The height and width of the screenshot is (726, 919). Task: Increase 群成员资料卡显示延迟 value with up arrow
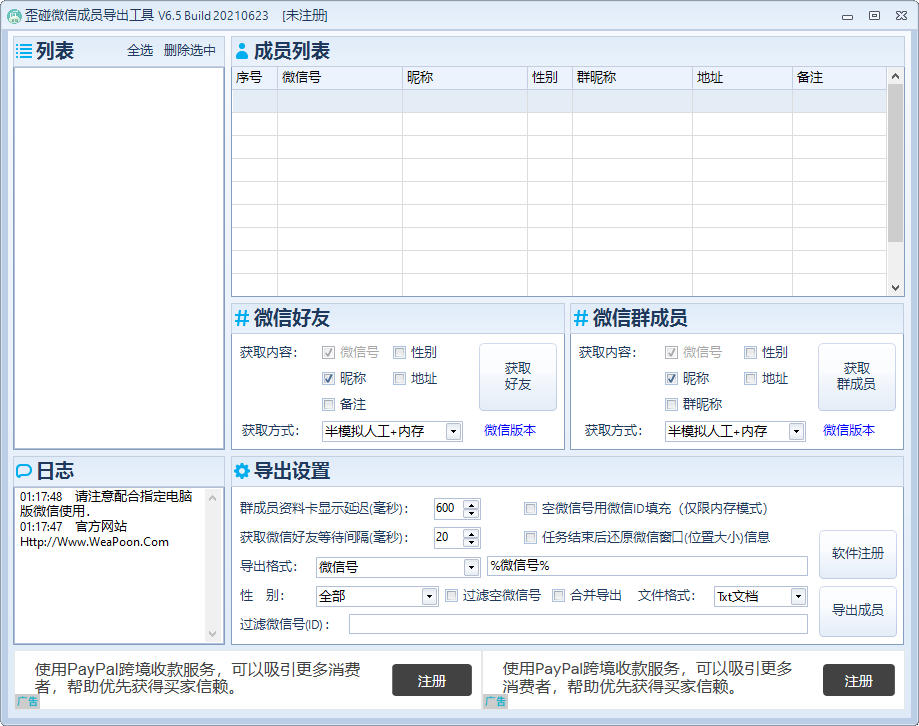click(x=471, y=504)
